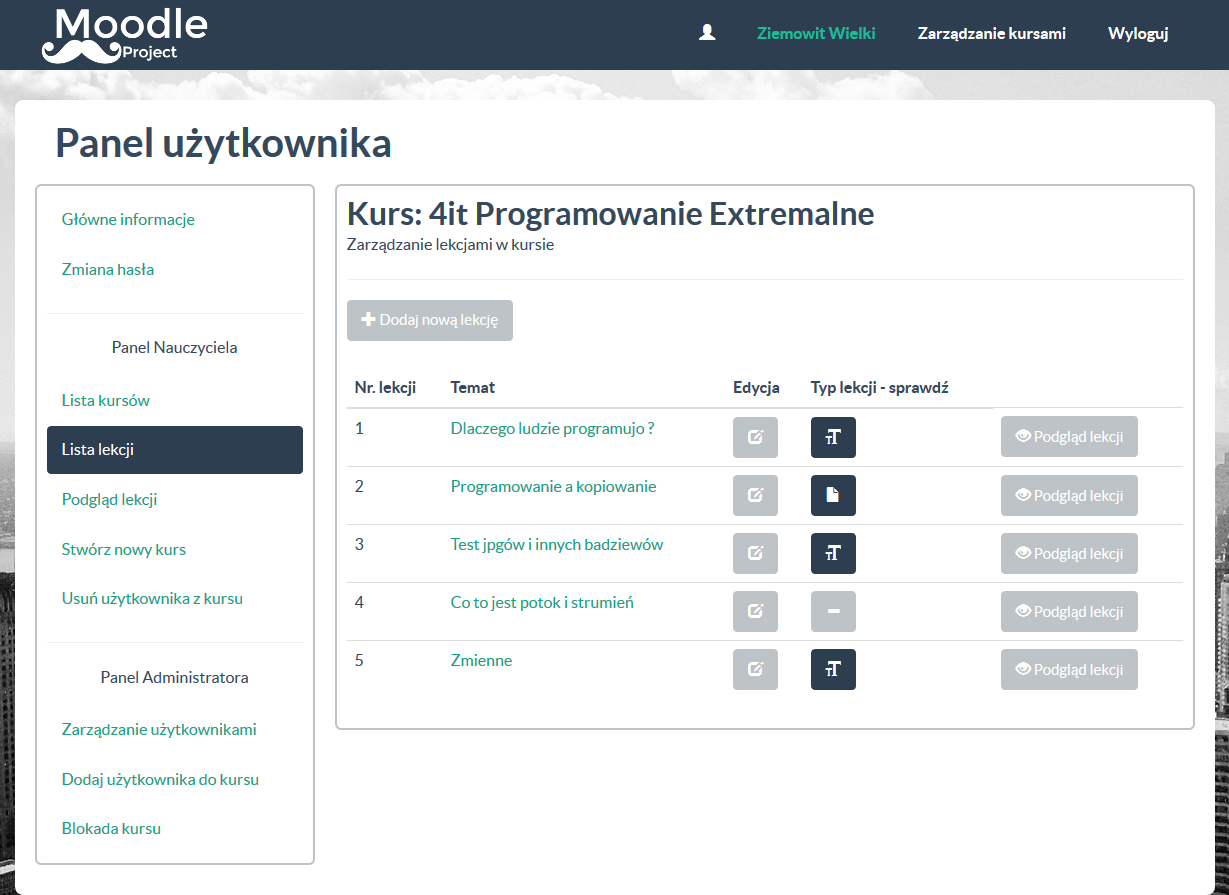
Task: Open Podgląd lekcji for lesson 4
Action: 1069,611
